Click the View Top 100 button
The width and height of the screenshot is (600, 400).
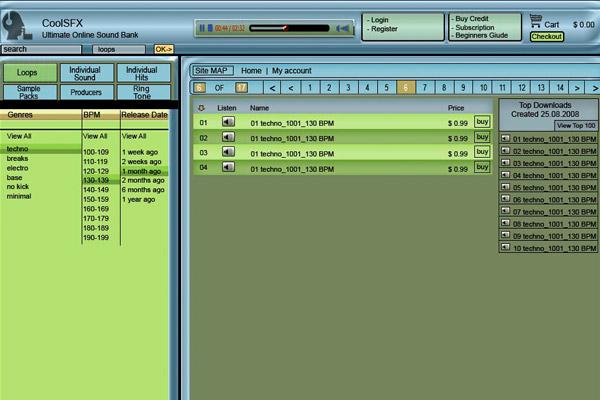576,125
